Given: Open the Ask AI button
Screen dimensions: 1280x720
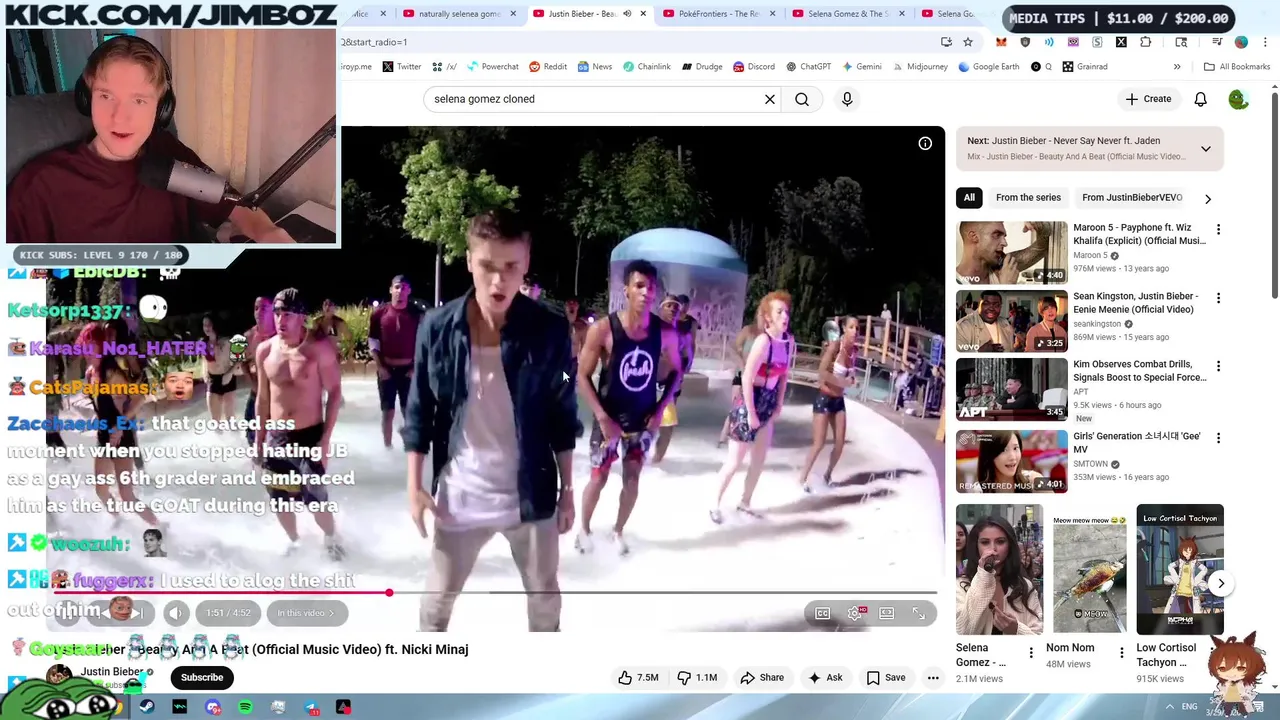Looking at the screenshot, I should [826, 678].
